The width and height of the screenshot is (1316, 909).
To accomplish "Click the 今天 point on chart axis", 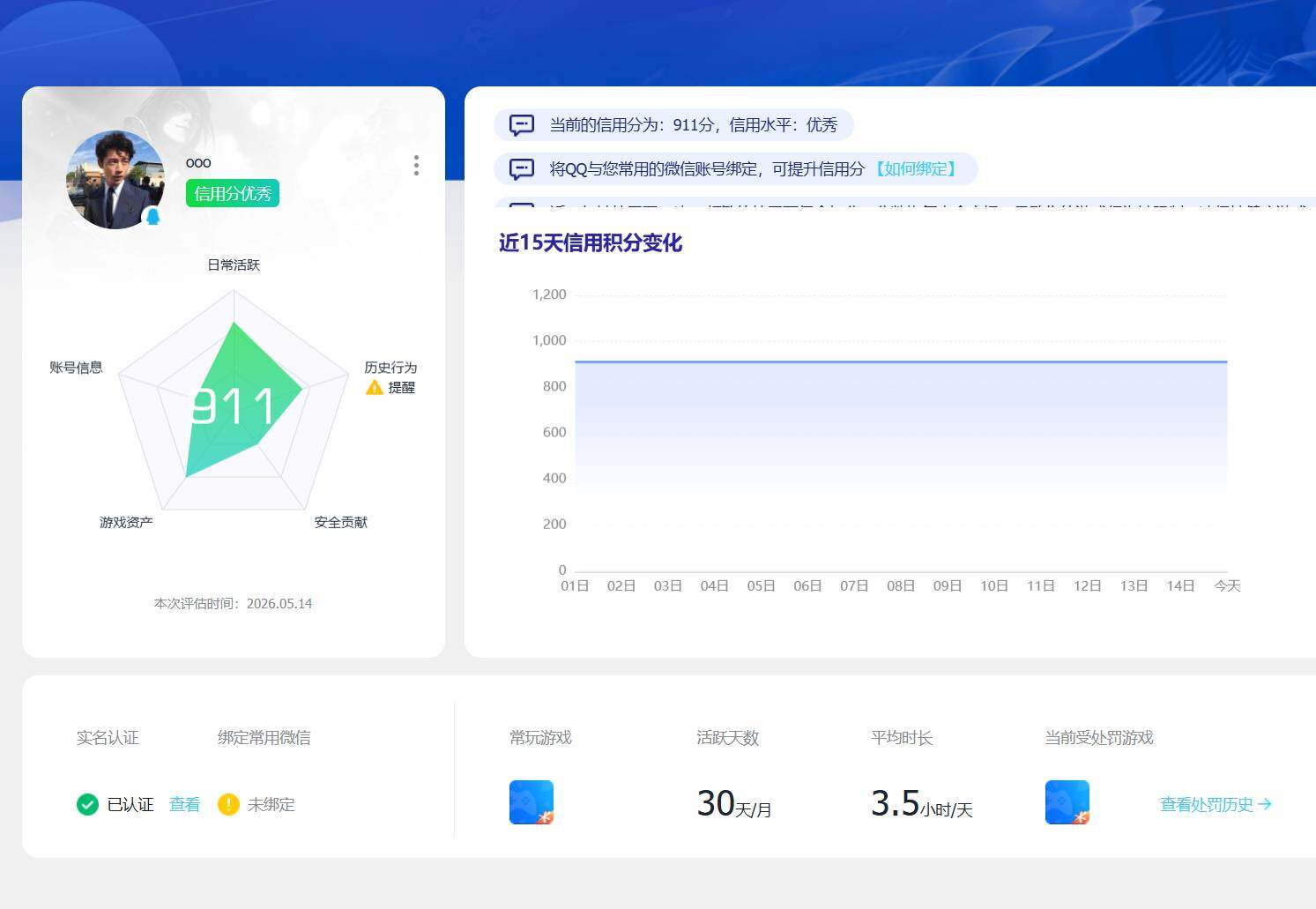I will (1227, 585).
